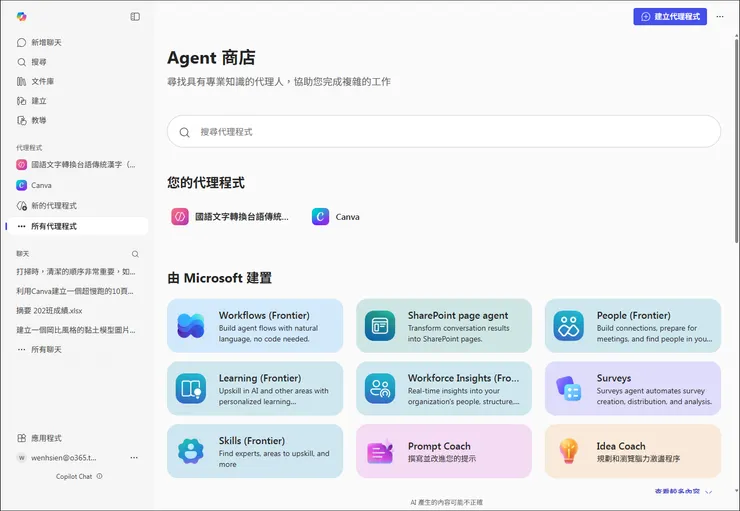The width and height of the screenshot is (740, 511).
Task: Click the 建立代理程式 button
Action: [670, 17]
